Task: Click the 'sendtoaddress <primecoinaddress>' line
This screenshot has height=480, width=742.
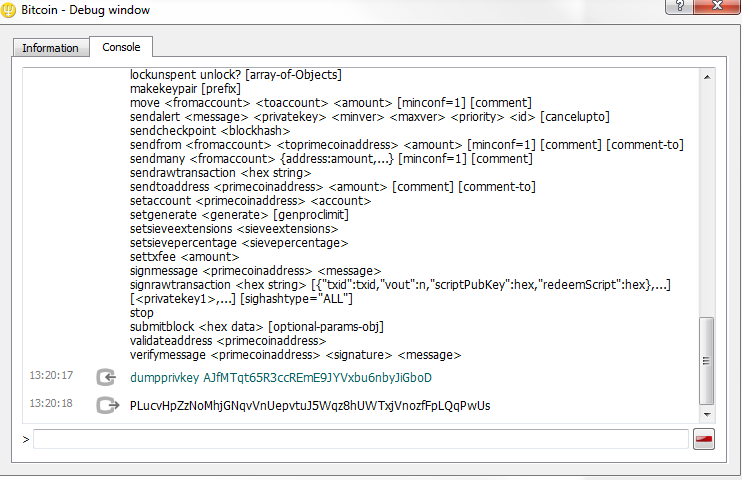Action: [x=333, y=187]
